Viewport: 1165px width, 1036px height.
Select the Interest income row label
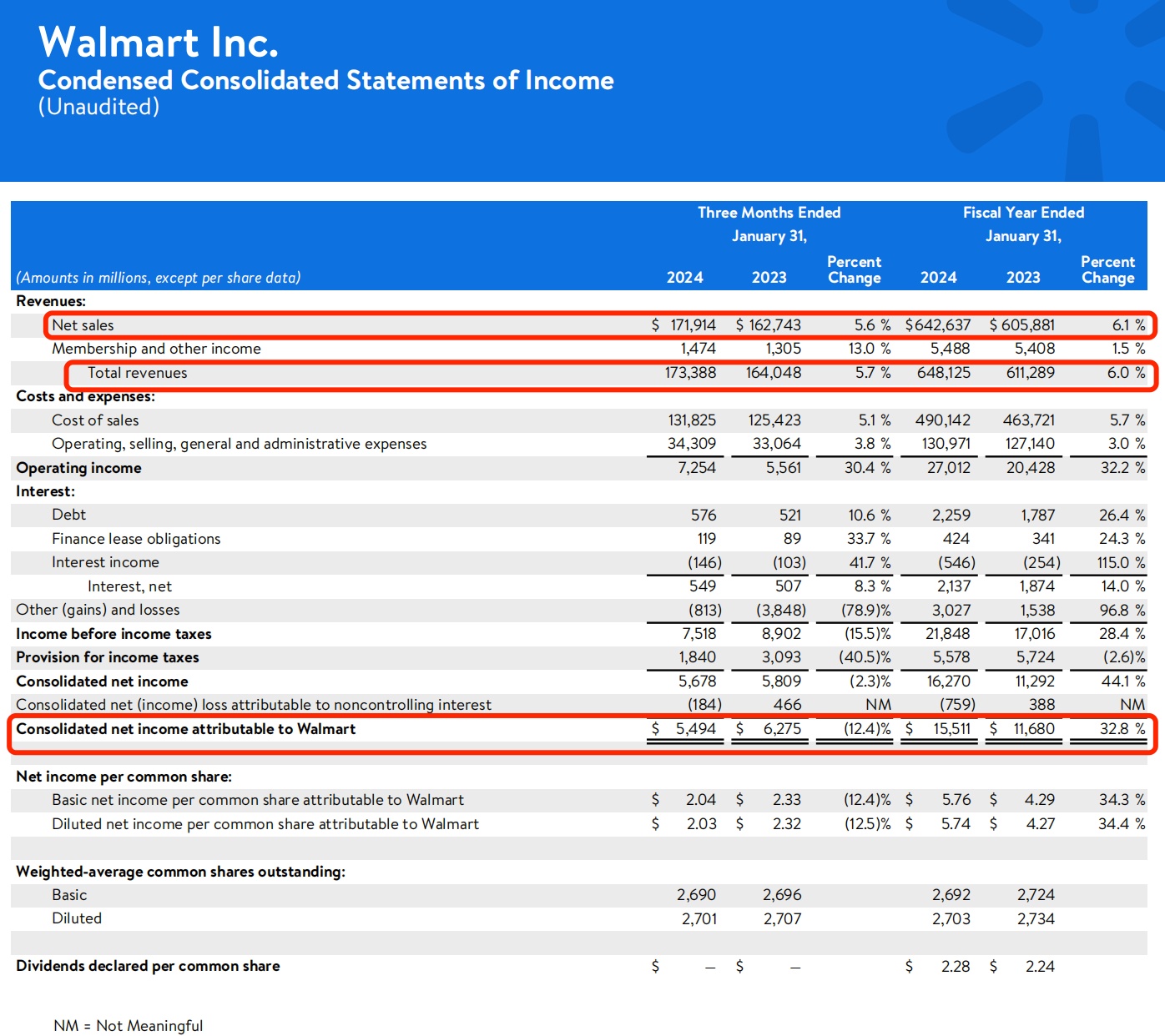coord(105,562)
